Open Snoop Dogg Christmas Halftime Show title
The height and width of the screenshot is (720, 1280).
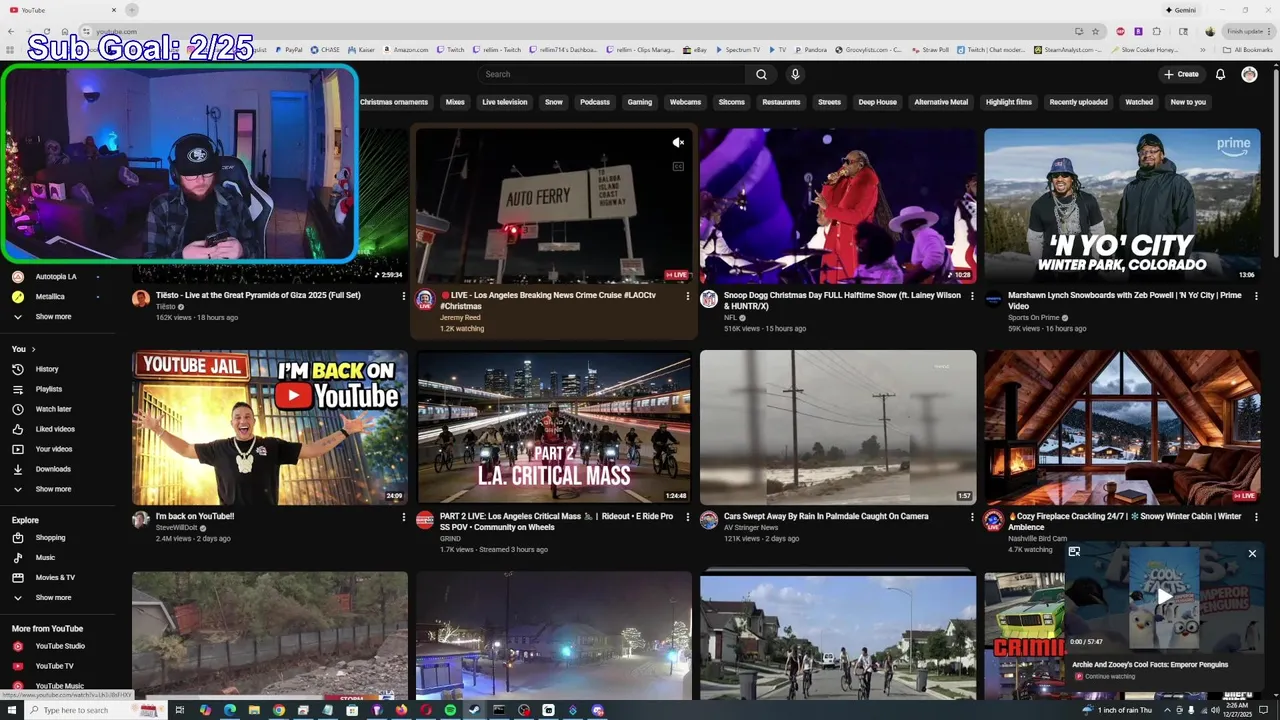click(842, 301)
